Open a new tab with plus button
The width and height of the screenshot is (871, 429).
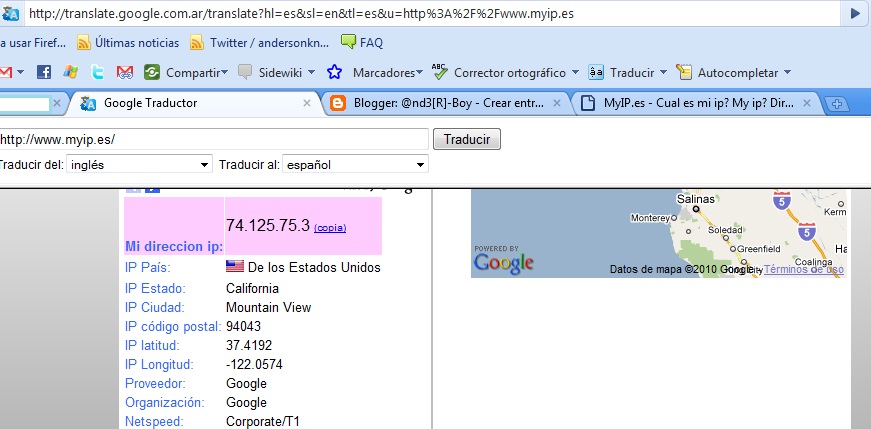click(838, 104)
